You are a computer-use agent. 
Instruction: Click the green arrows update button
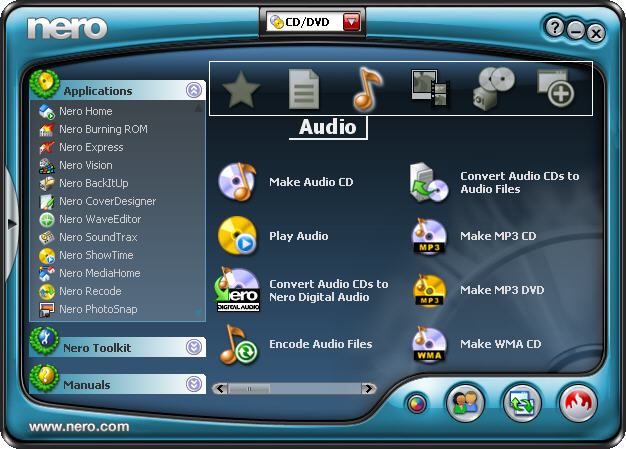coord(522,403)
